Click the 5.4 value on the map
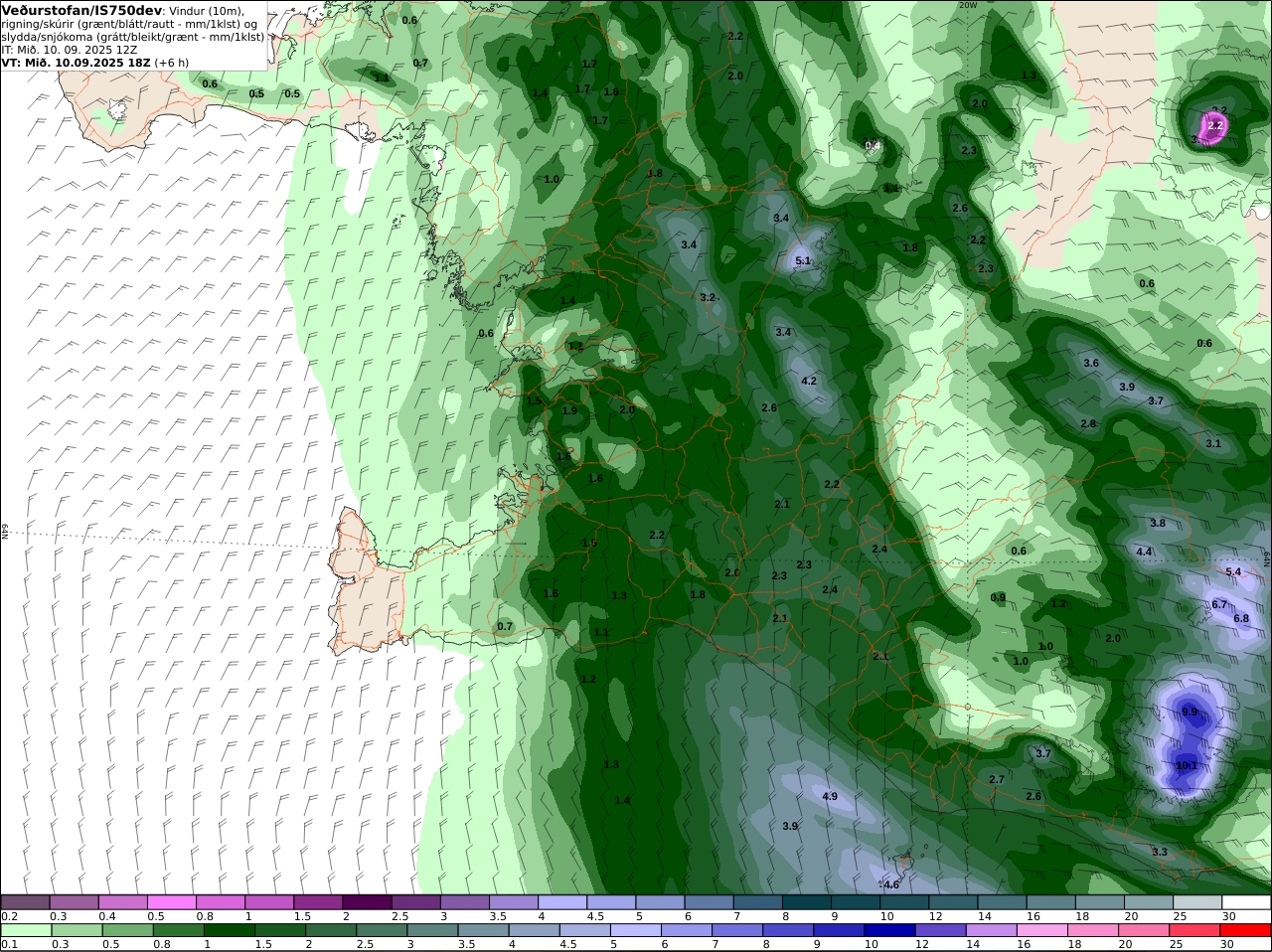1272x952 pixels. [1233, 571]
